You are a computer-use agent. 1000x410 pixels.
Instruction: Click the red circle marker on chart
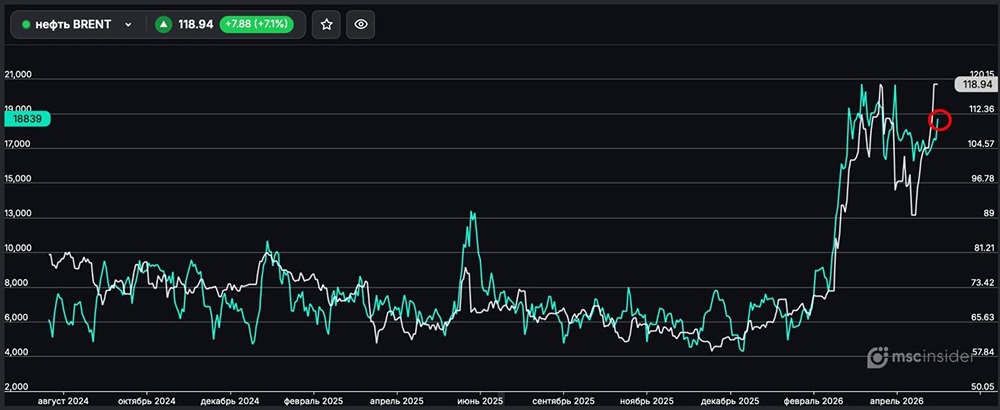coord(939,120)
